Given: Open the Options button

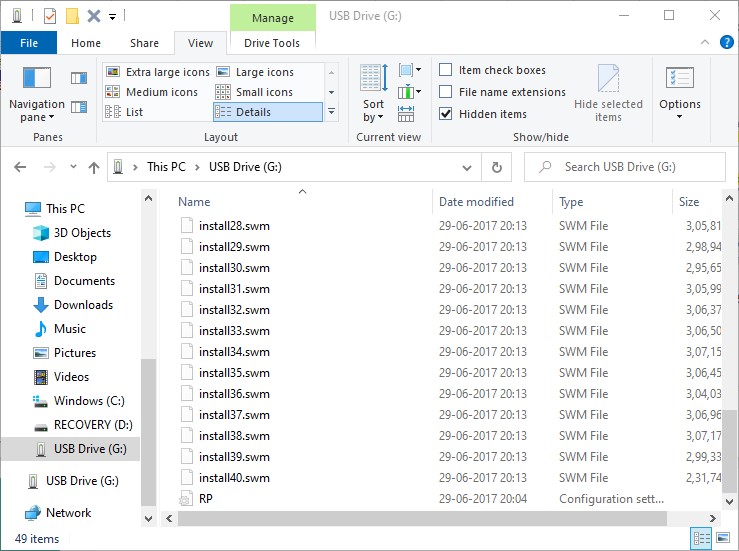Looking at the screenshot, I should tap(680, 93).
